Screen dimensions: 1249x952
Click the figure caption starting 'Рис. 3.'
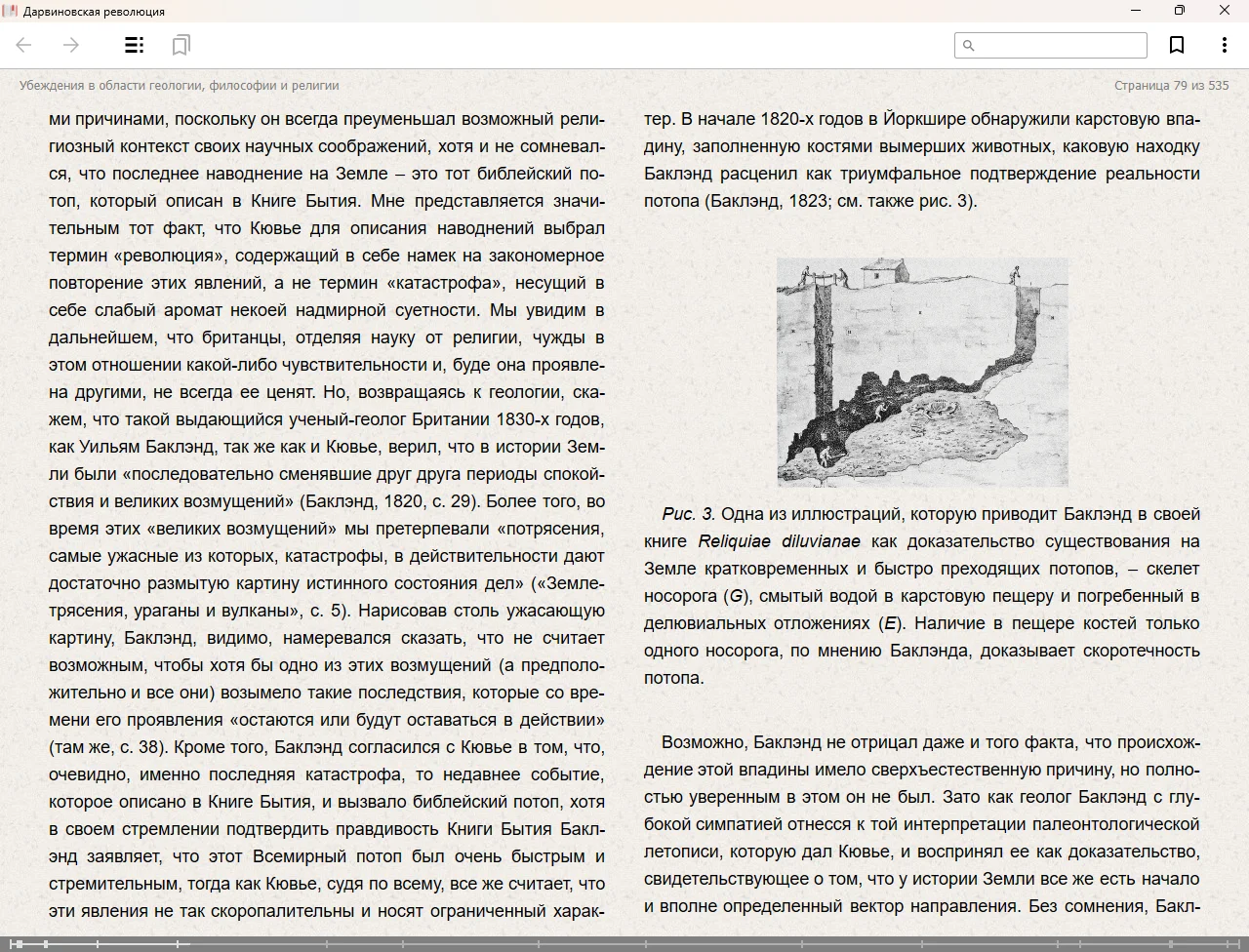click(921, 595)
